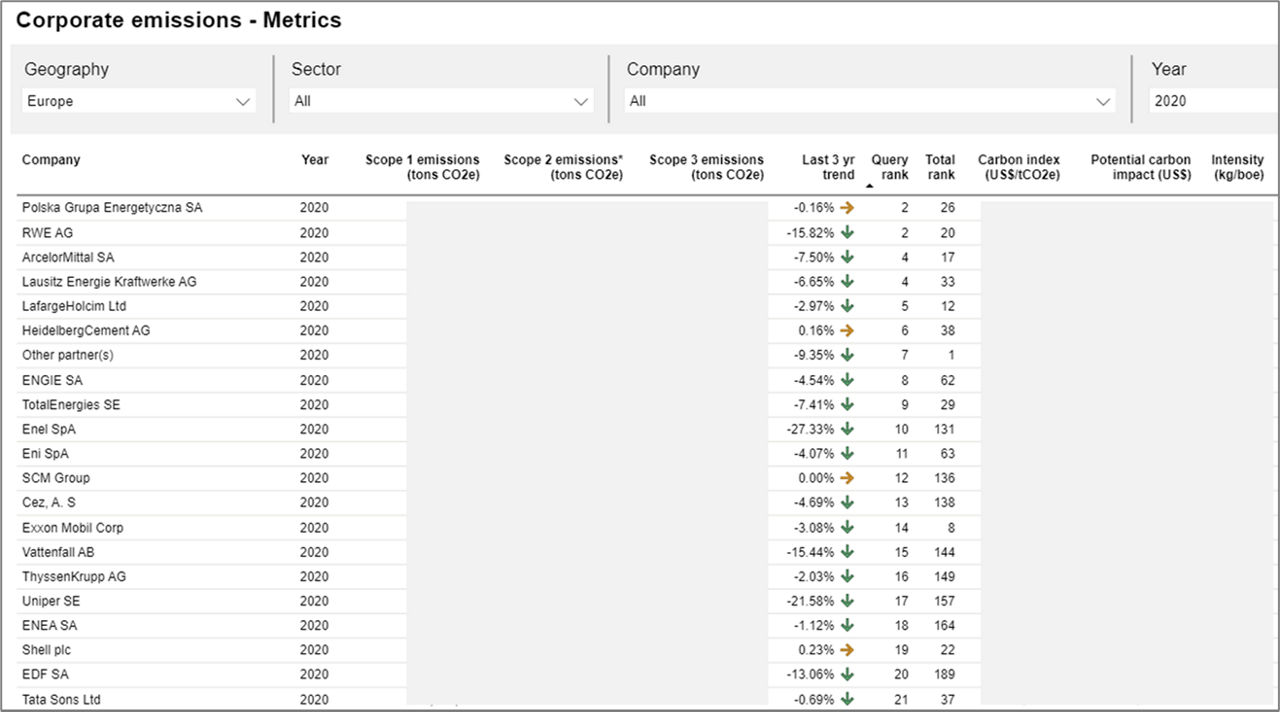Viewport: 1280px width, 712px height.
Task: Sort by Carbon index (US$/tCO2e) header
Action: [x=1019, y=167]
